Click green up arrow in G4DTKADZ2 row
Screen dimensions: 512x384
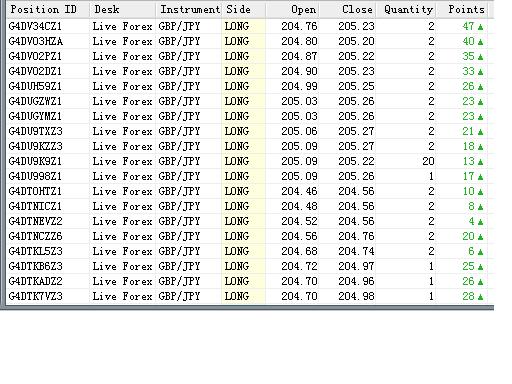click(x=480, y=282)
